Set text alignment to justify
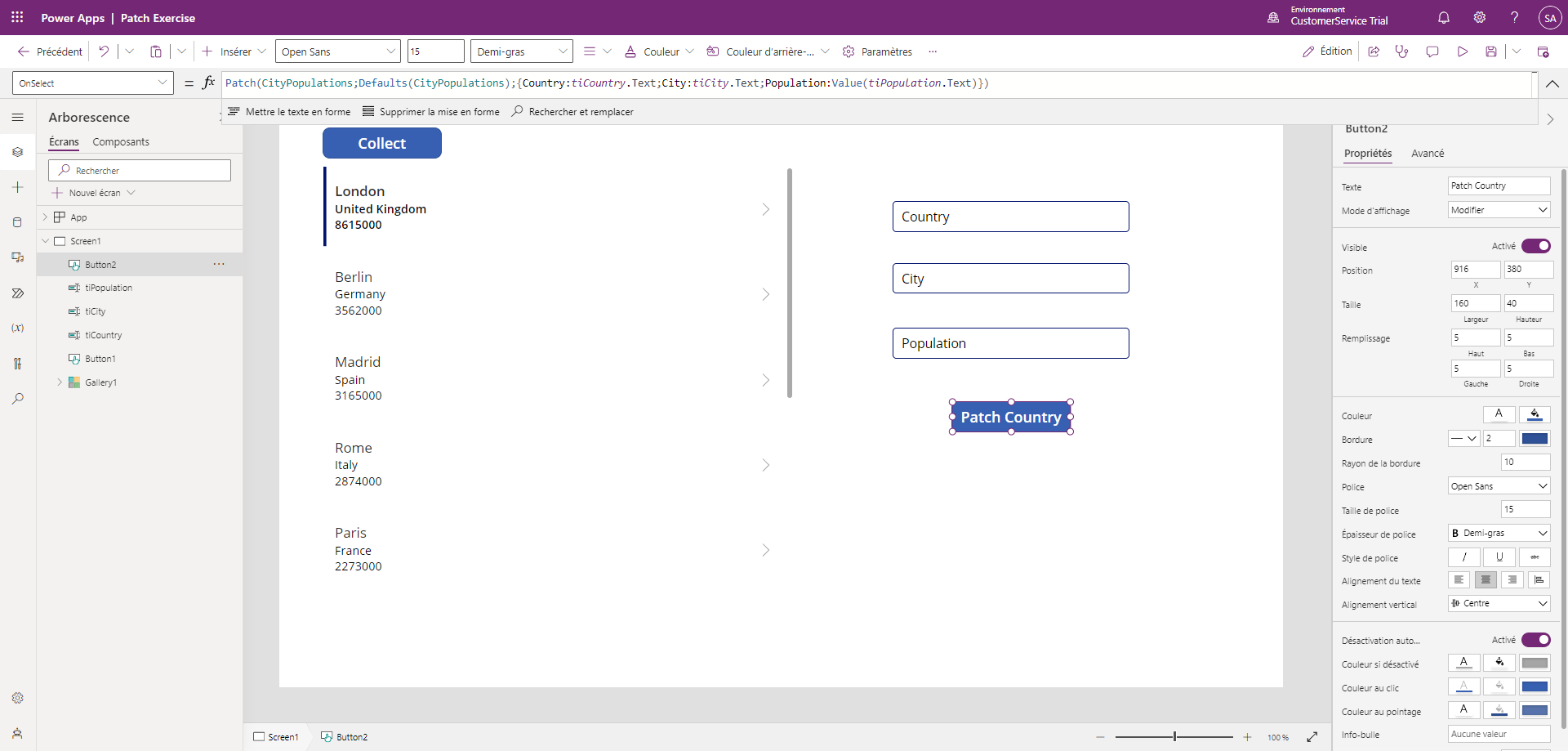The width and height of the screenshot is (1568, 751). 1539,580
